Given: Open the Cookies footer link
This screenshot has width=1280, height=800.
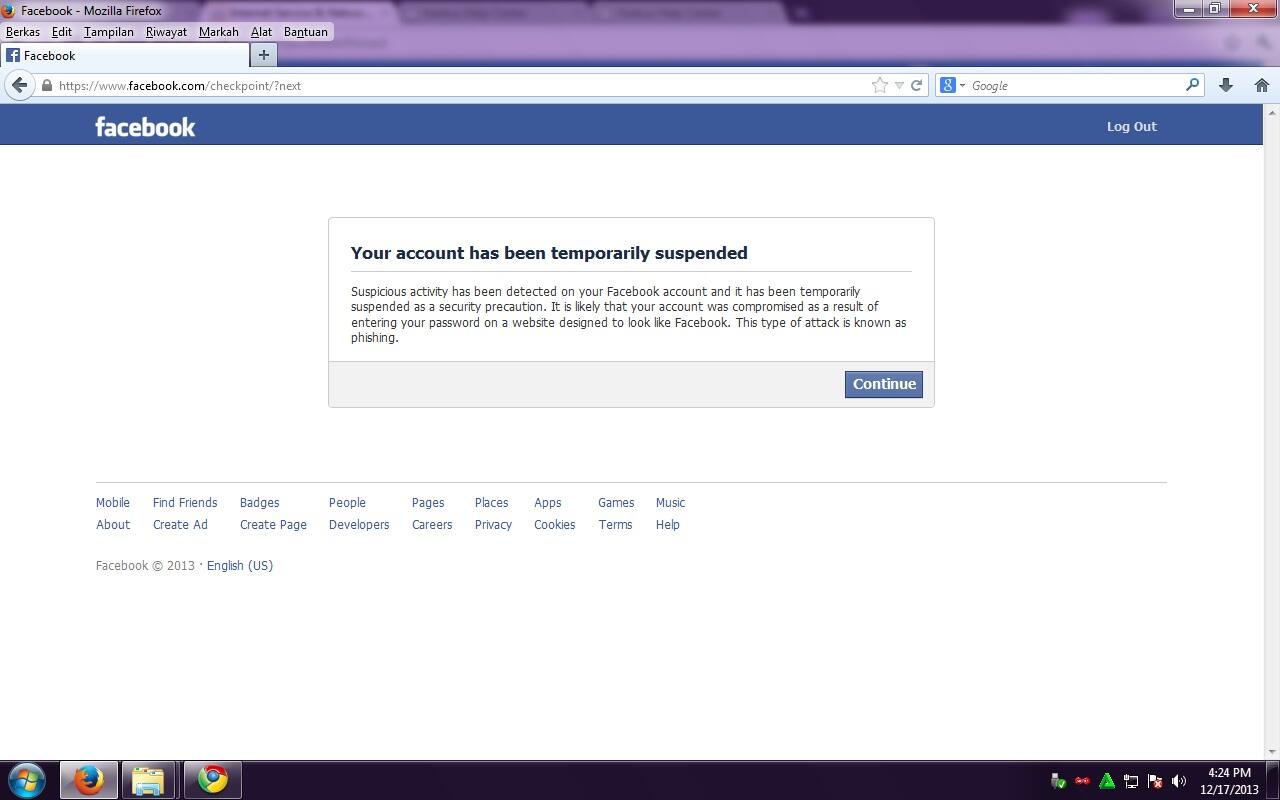Looking at the screenshot, I should pyautogui.click(x=555, y=525).
